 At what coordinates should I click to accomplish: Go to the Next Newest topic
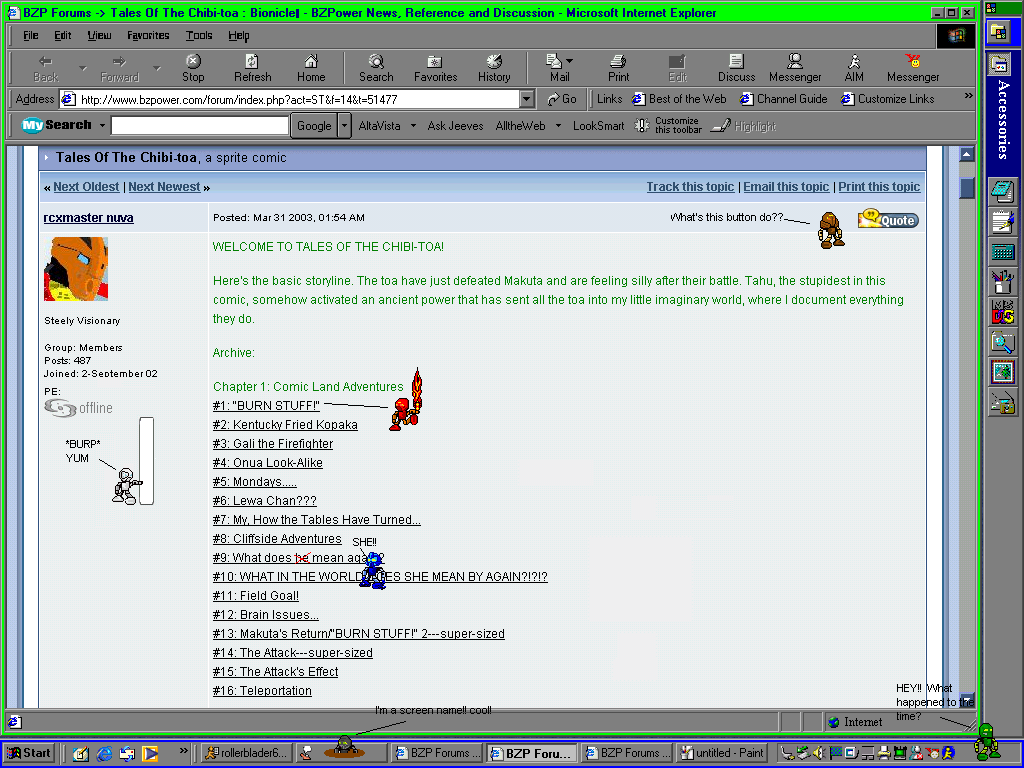(164, 187)
